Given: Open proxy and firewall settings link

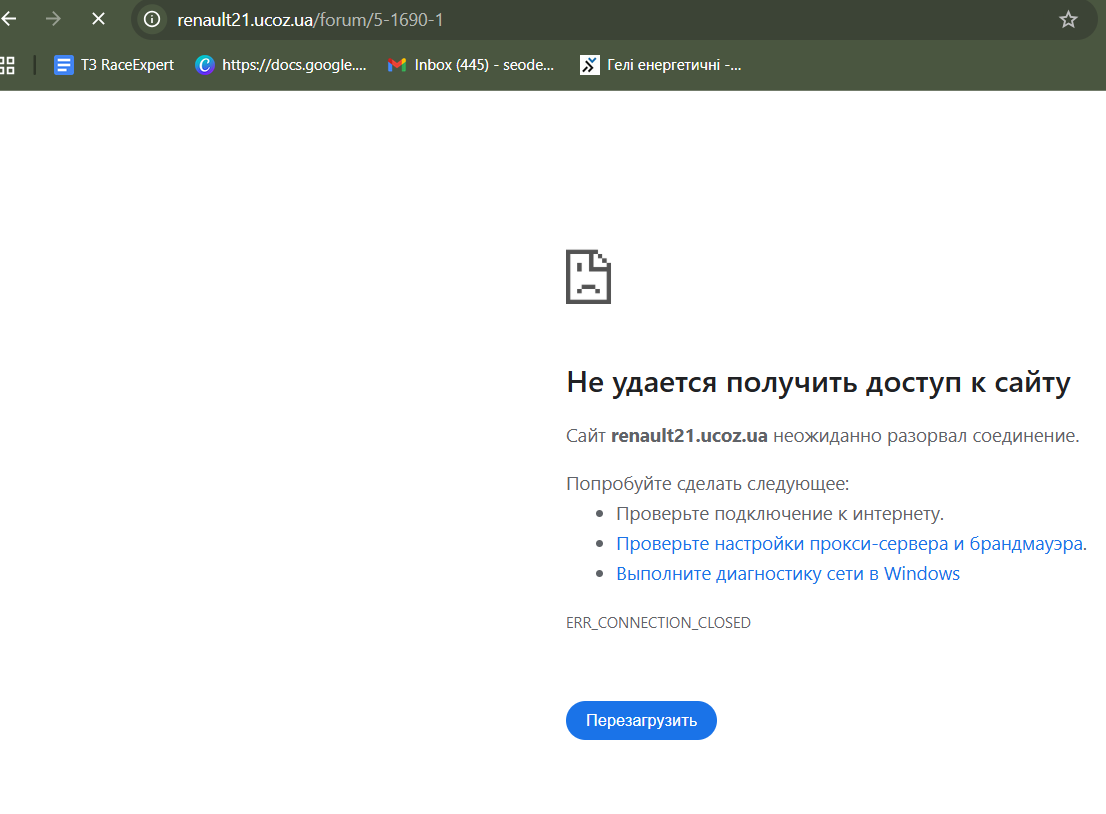Looking at the screenshot, I should tap(851, 544).
